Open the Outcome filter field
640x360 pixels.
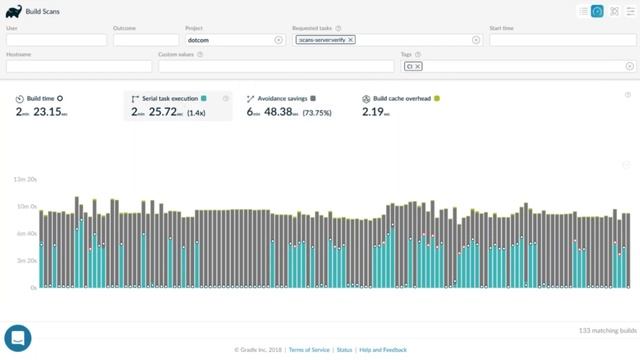[x=146, y=40]
